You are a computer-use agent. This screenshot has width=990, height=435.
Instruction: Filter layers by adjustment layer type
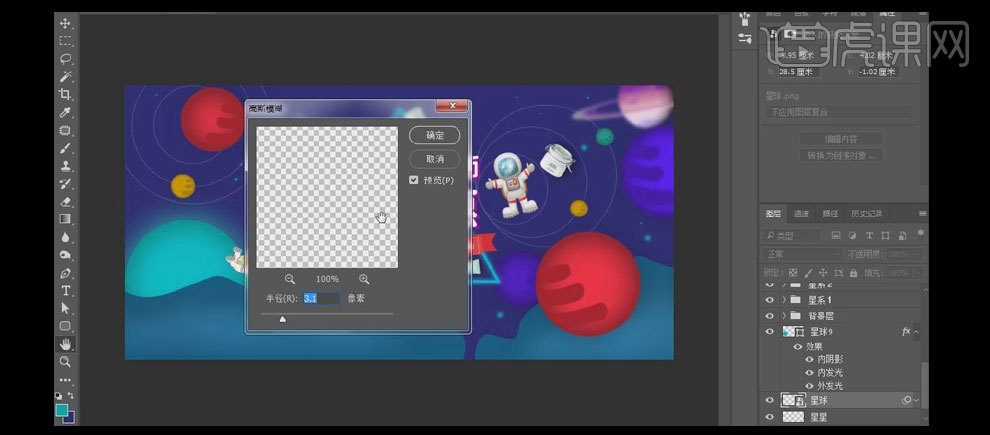click(852, 235)
